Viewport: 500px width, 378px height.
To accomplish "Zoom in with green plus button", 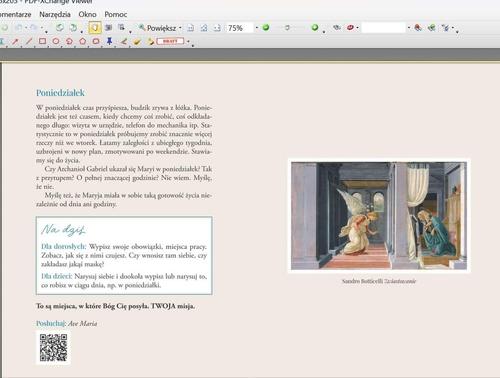I will 315,28.
